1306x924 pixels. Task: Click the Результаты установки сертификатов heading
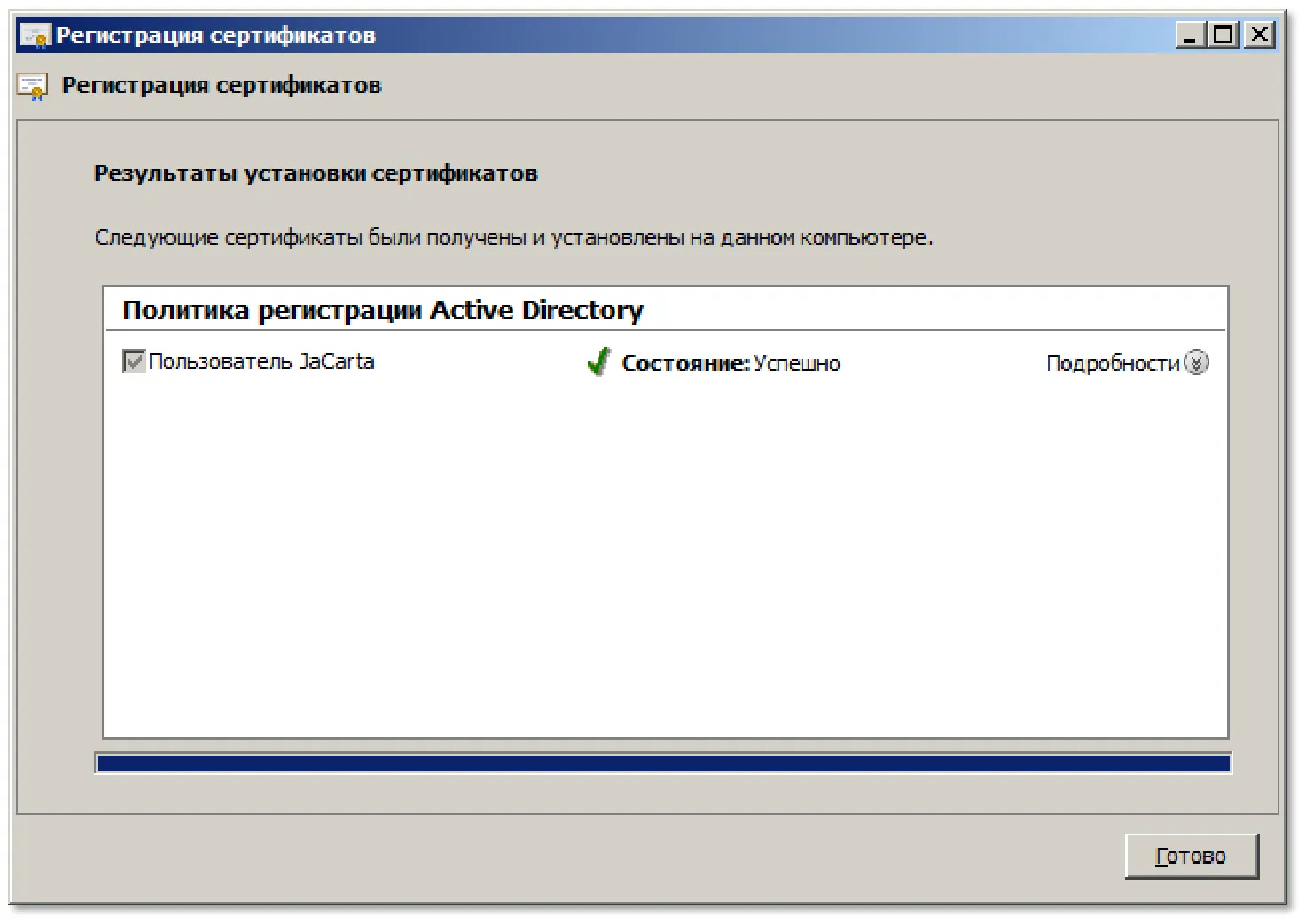point(316,174)
